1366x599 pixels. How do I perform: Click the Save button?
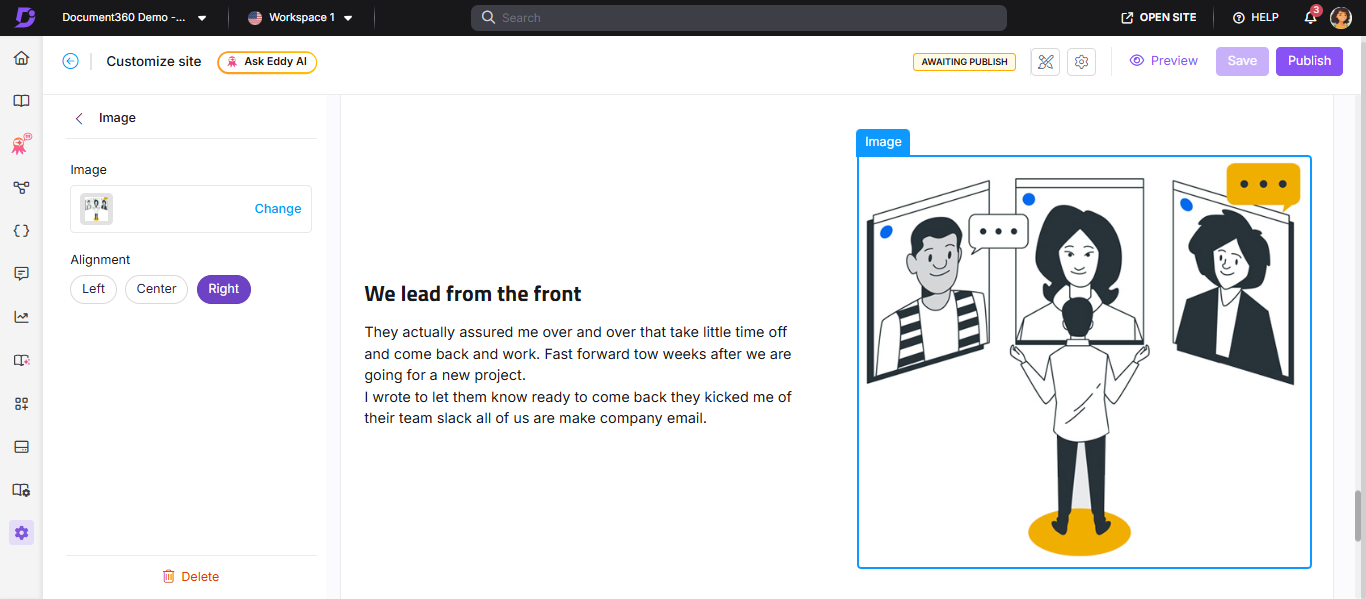click(x=1242, y=61)
